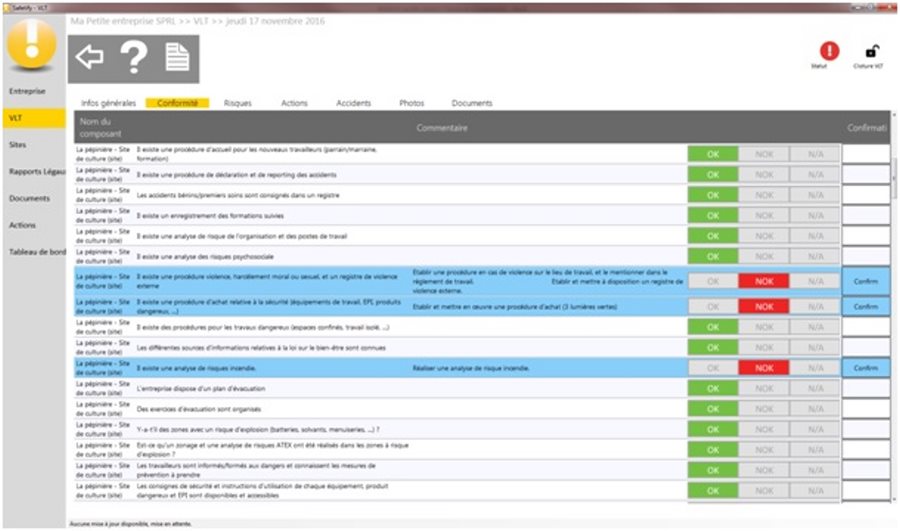Open the Accidents tab
900x531 pixels.
coord(353,103)
